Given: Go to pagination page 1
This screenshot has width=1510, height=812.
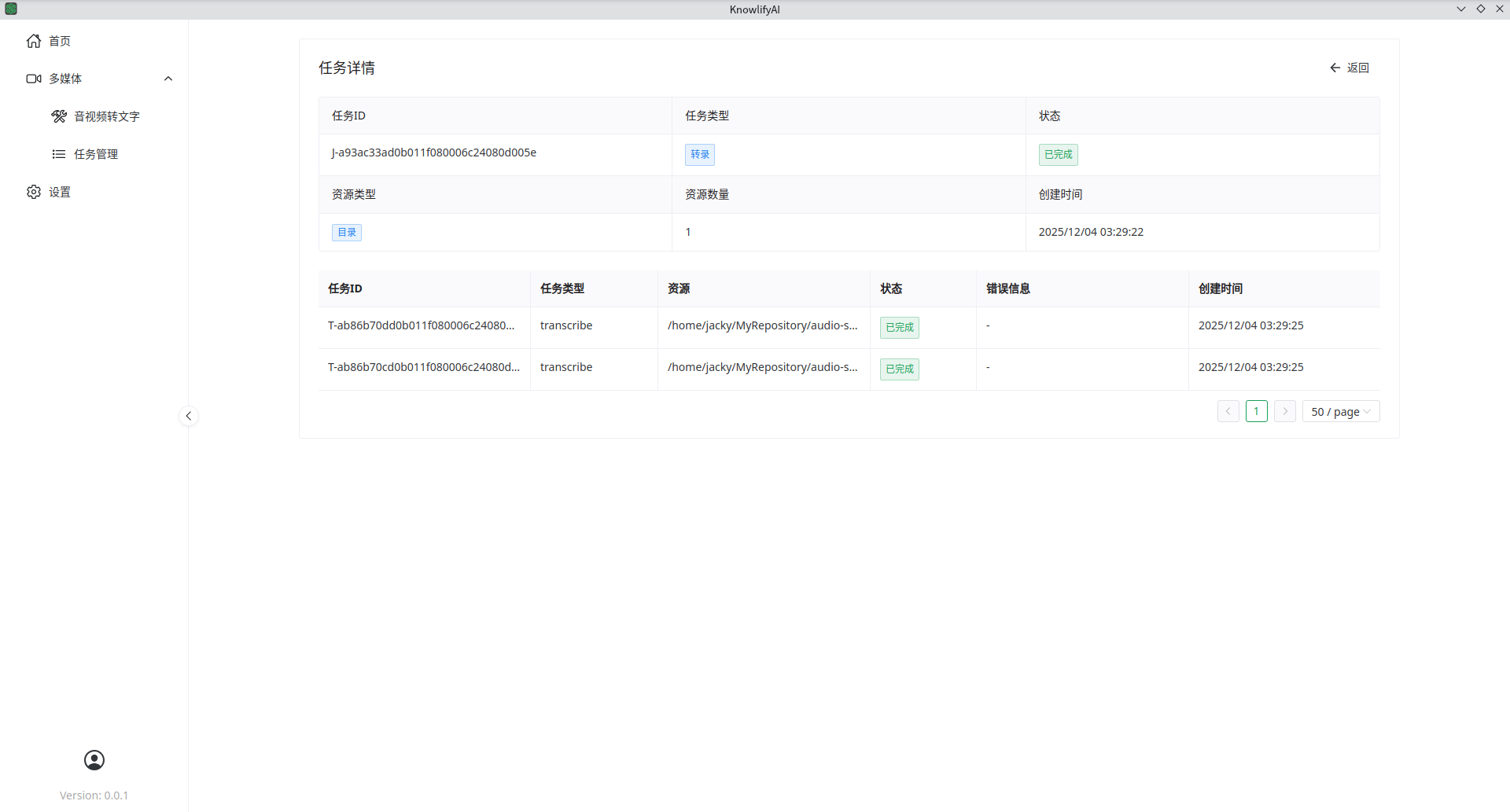Looking at the screenshot, I should [1256, 412].
